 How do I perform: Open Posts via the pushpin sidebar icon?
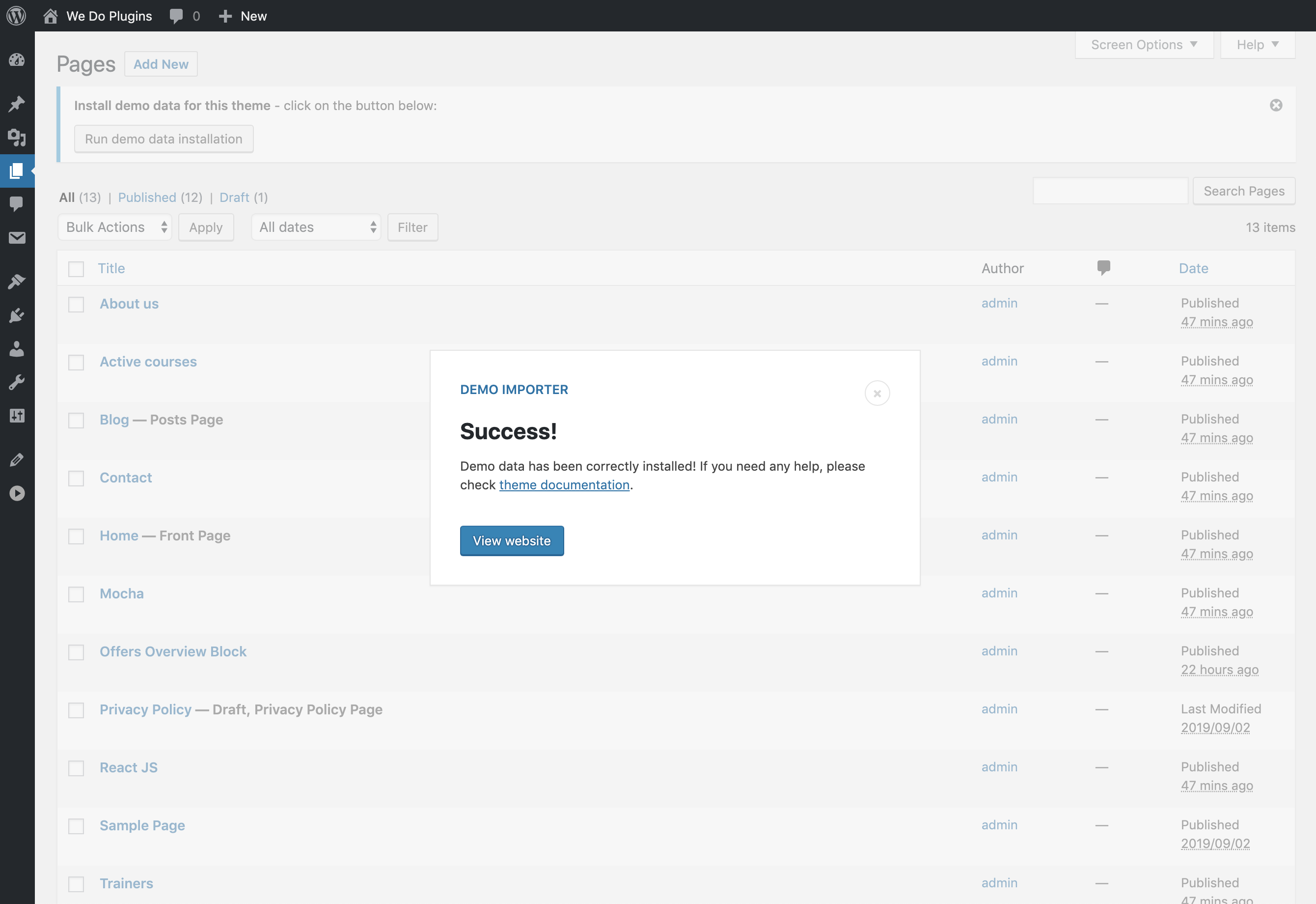click(x=17, y=104)
